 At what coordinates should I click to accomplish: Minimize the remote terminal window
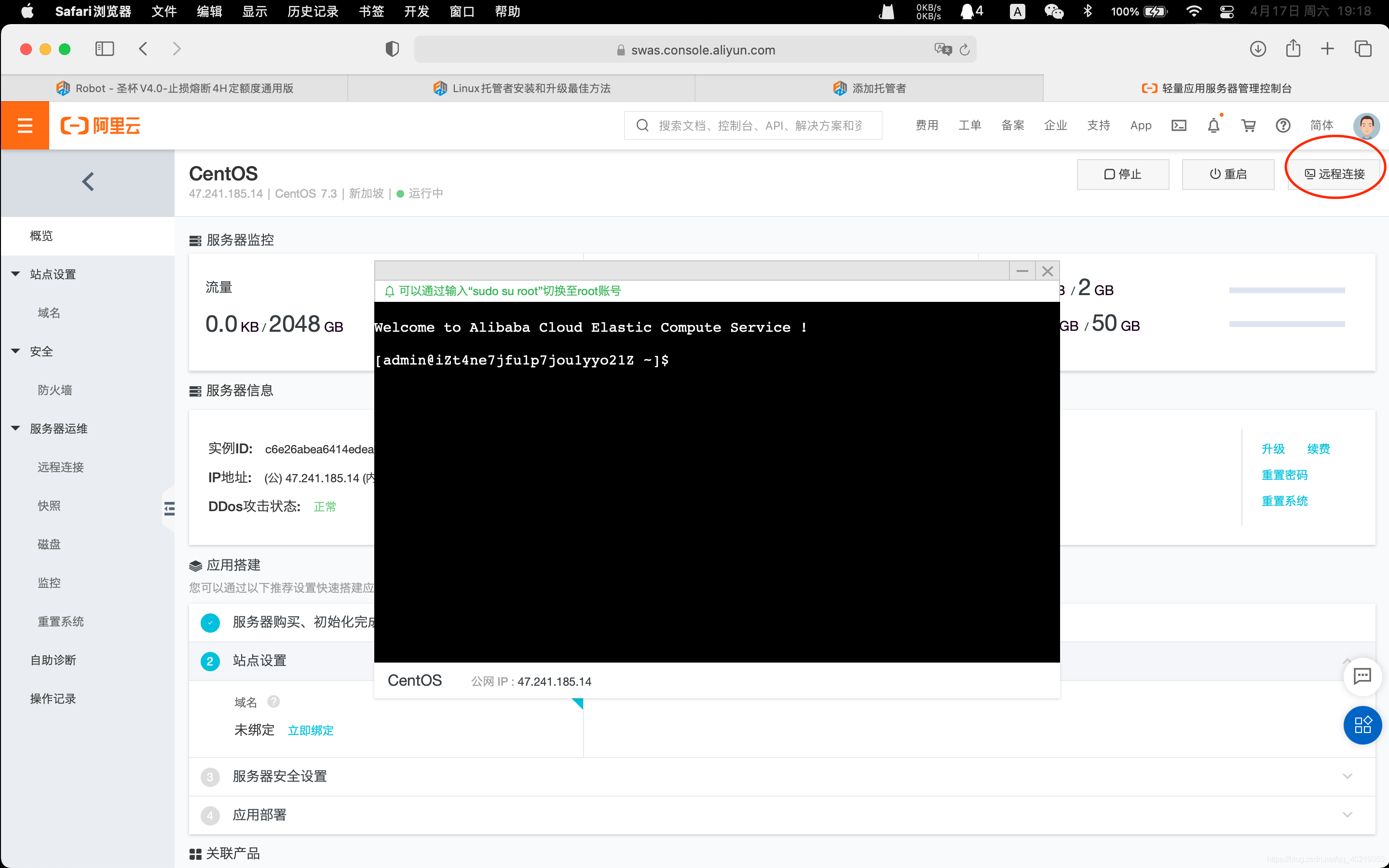coord(1021,271)
